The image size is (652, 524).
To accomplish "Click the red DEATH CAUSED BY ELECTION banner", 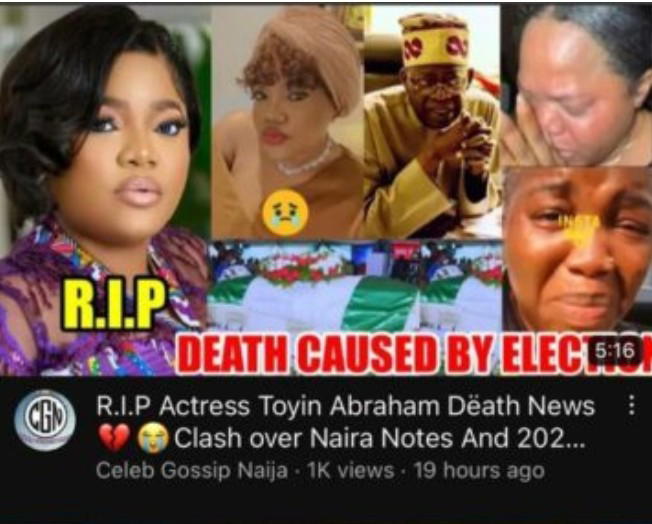I will 414,354.
